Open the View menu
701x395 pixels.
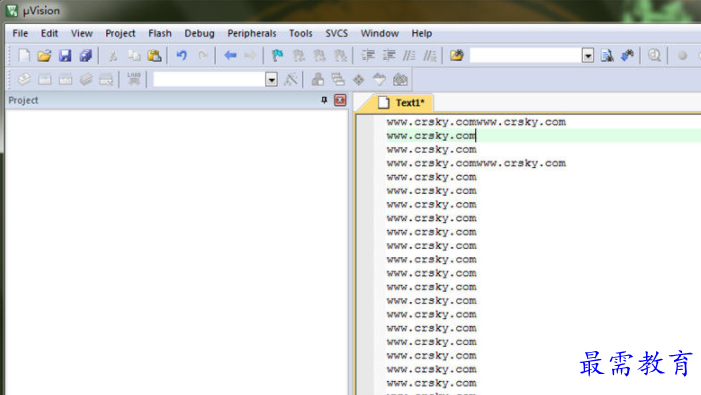(82, 34)
